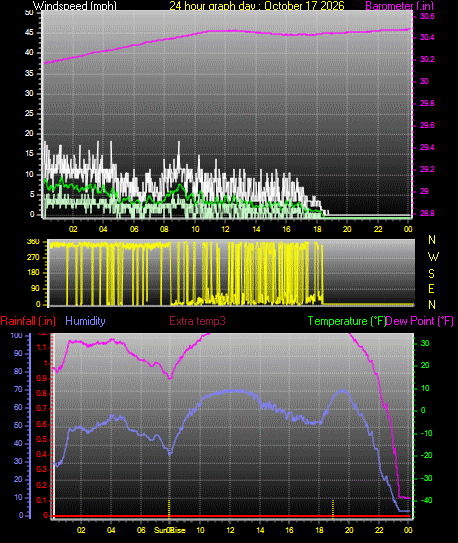Click the 04 hour label under the humidity graph

coord(111,530)
